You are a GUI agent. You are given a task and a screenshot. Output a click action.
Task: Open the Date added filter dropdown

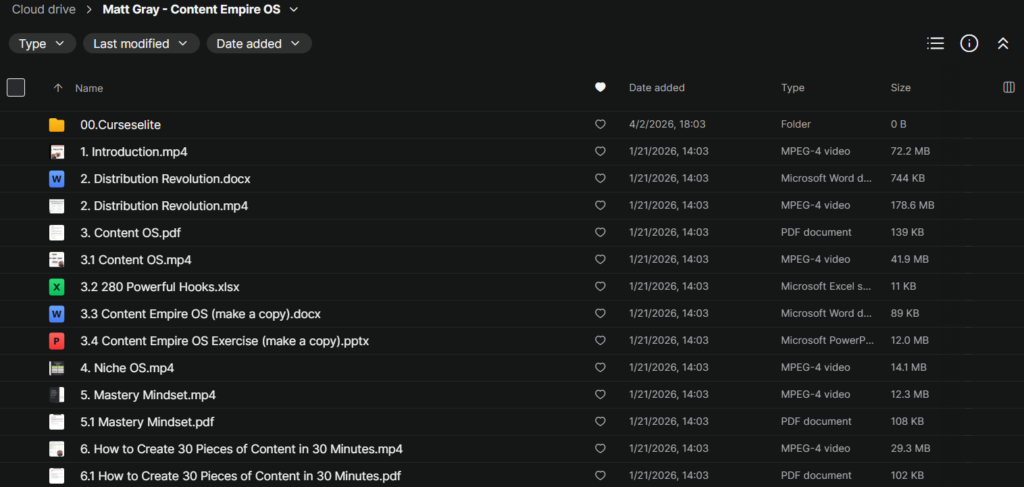(259, 44)
